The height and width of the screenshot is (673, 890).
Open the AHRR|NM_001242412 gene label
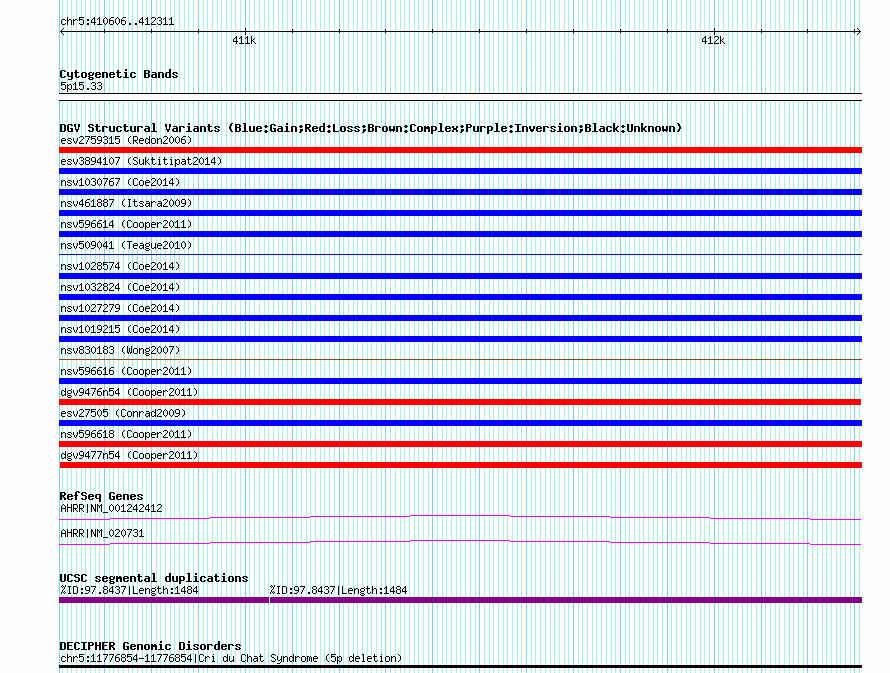pyautogui.click(x=111, y=508)
